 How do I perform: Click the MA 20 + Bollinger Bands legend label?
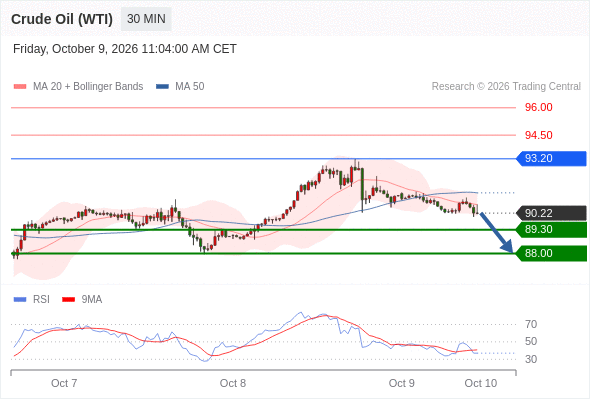point(88,87)
